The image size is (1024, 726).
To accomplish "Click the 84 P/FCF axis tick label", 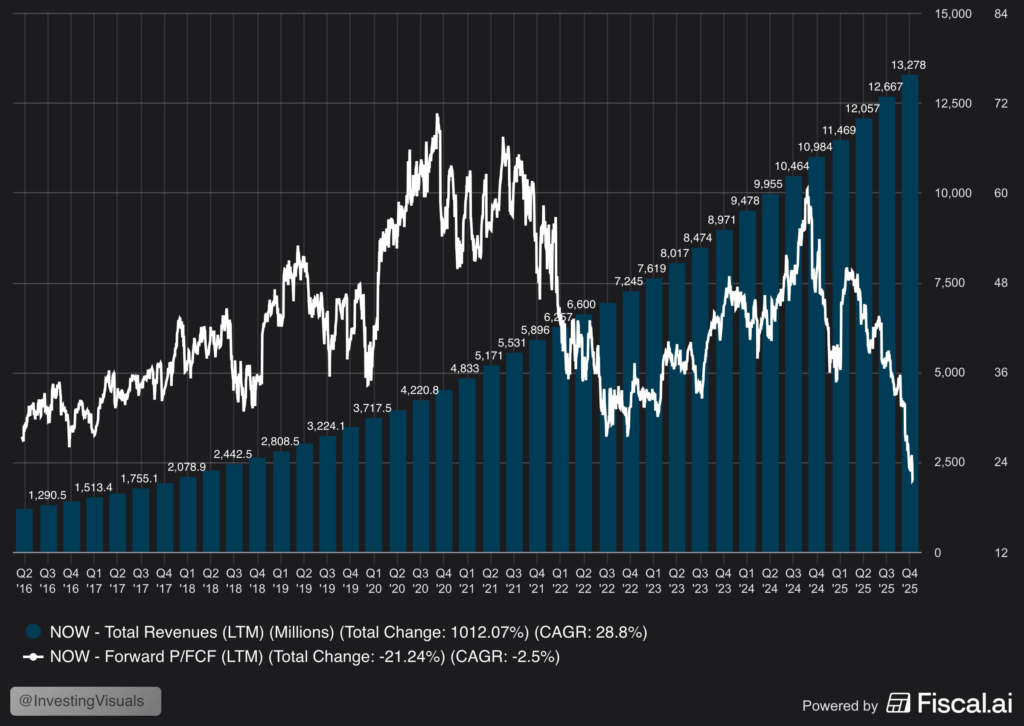I will 1000,14.
